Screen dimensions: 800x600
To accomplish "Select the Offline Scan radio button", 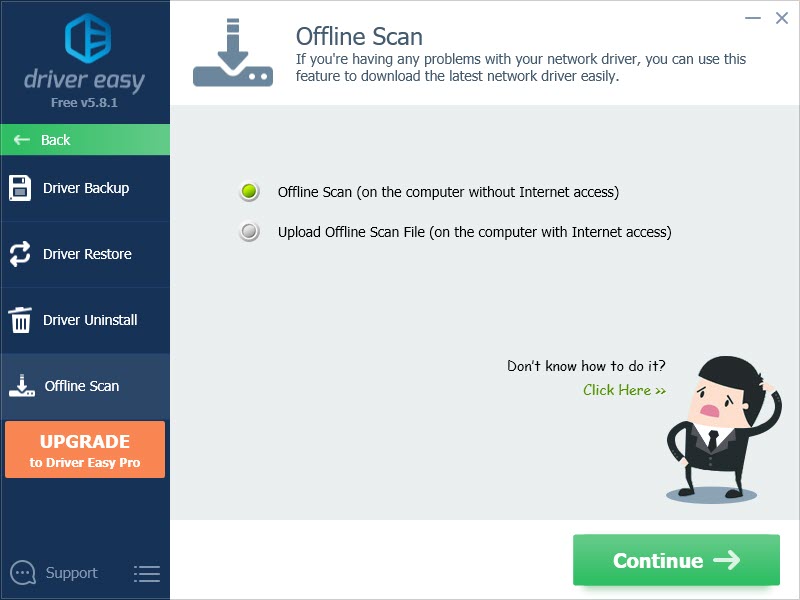I will coord(249,192).
